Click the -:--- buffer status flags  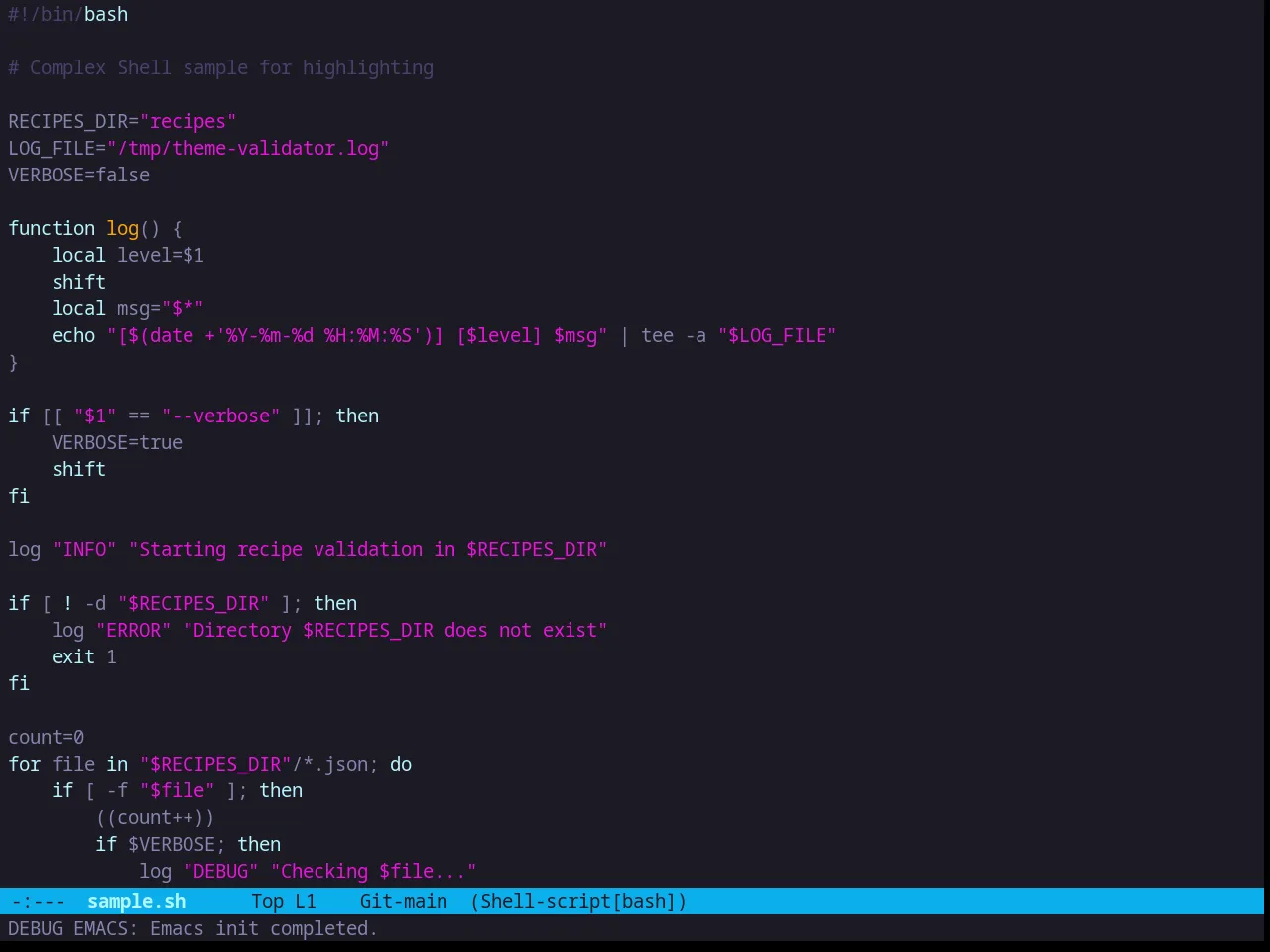pyautogui.click(x=38, y=901)
